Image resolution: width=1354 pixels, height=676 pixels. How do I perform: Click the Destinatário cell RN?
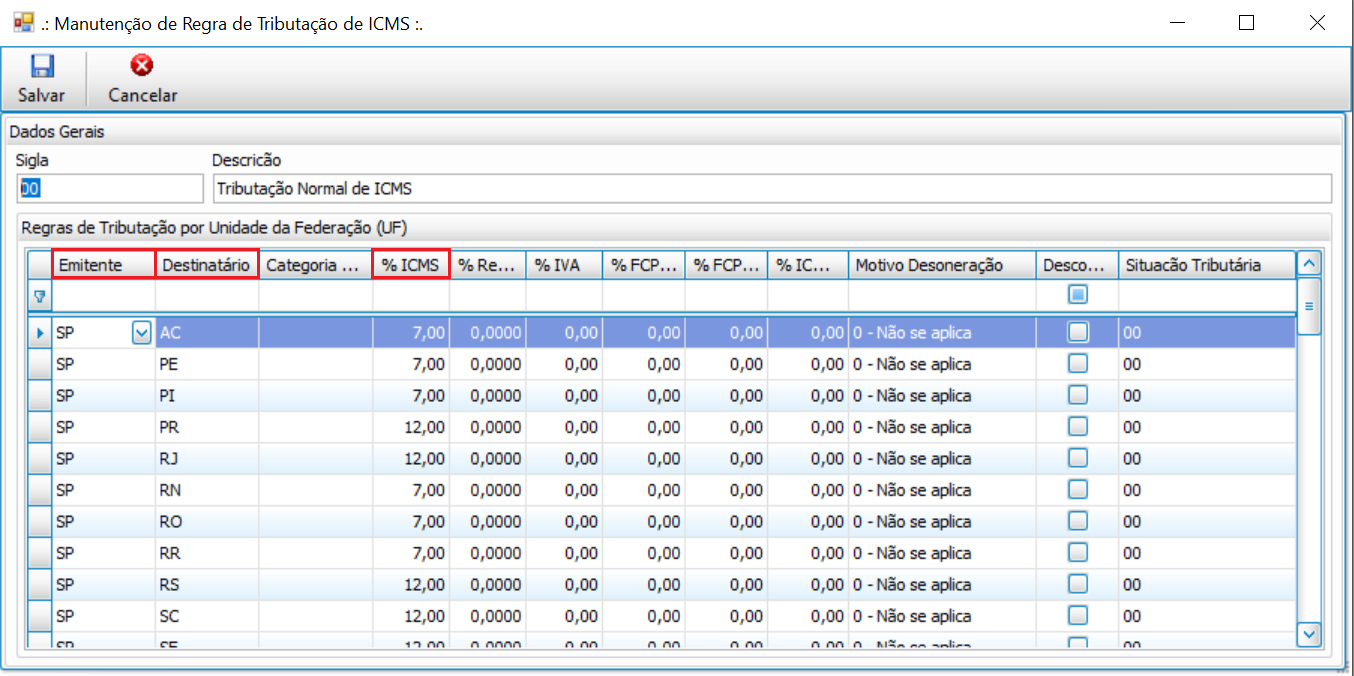(x=207, y=490)
